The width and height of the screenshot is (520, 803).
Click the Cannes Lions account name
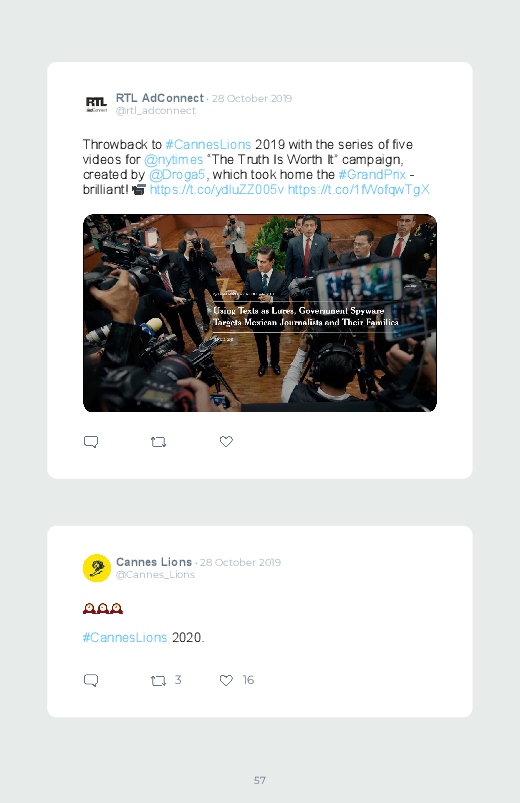(154, 562)
